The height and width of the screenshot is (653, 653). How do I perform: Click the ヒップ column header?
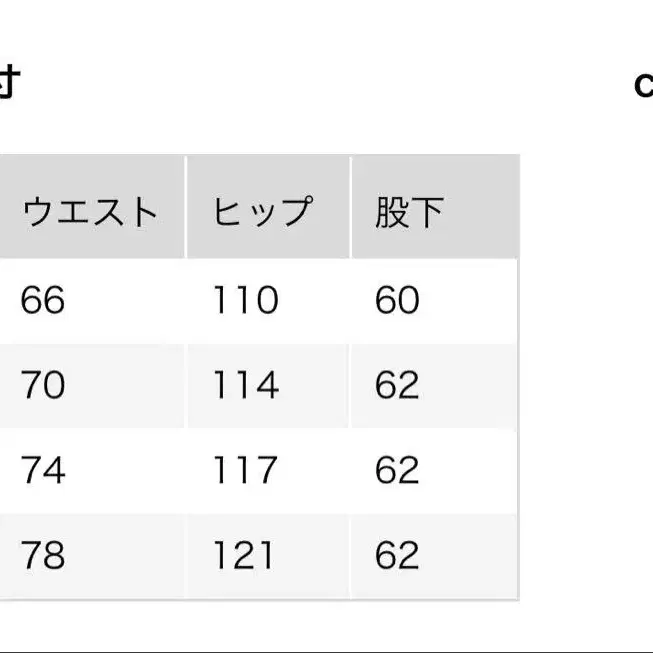[x=262, y=212]
